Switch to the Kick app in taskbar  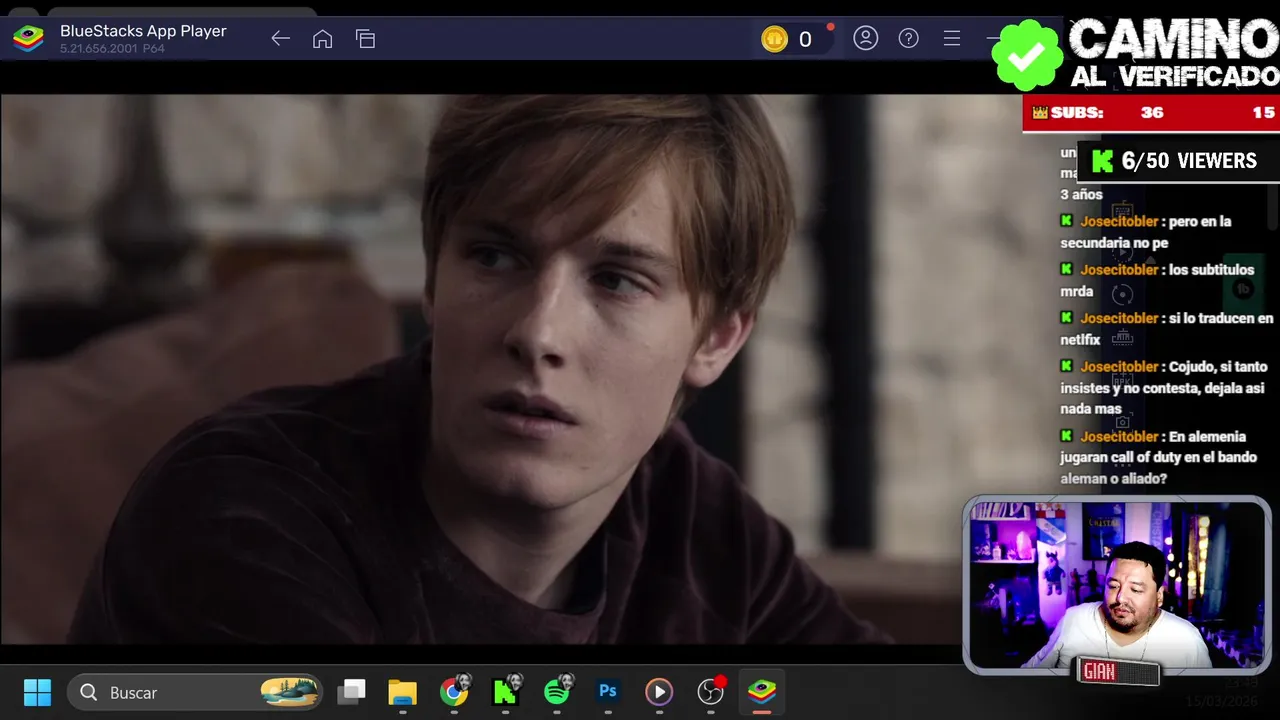point(506,692)
